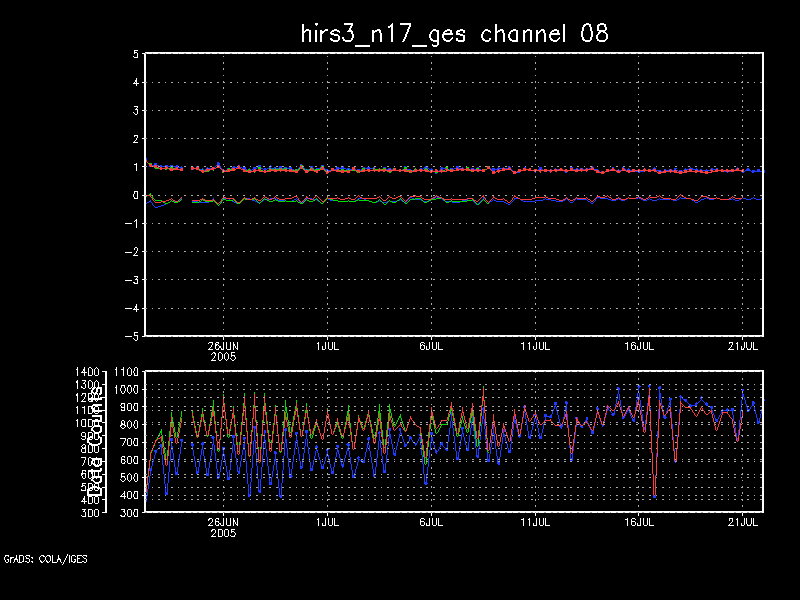Select the 16JUL label under the upper chart
Image resolution: width=800 pixels, height=600 pixels.
pyautogui.click(x=639, y=345)
